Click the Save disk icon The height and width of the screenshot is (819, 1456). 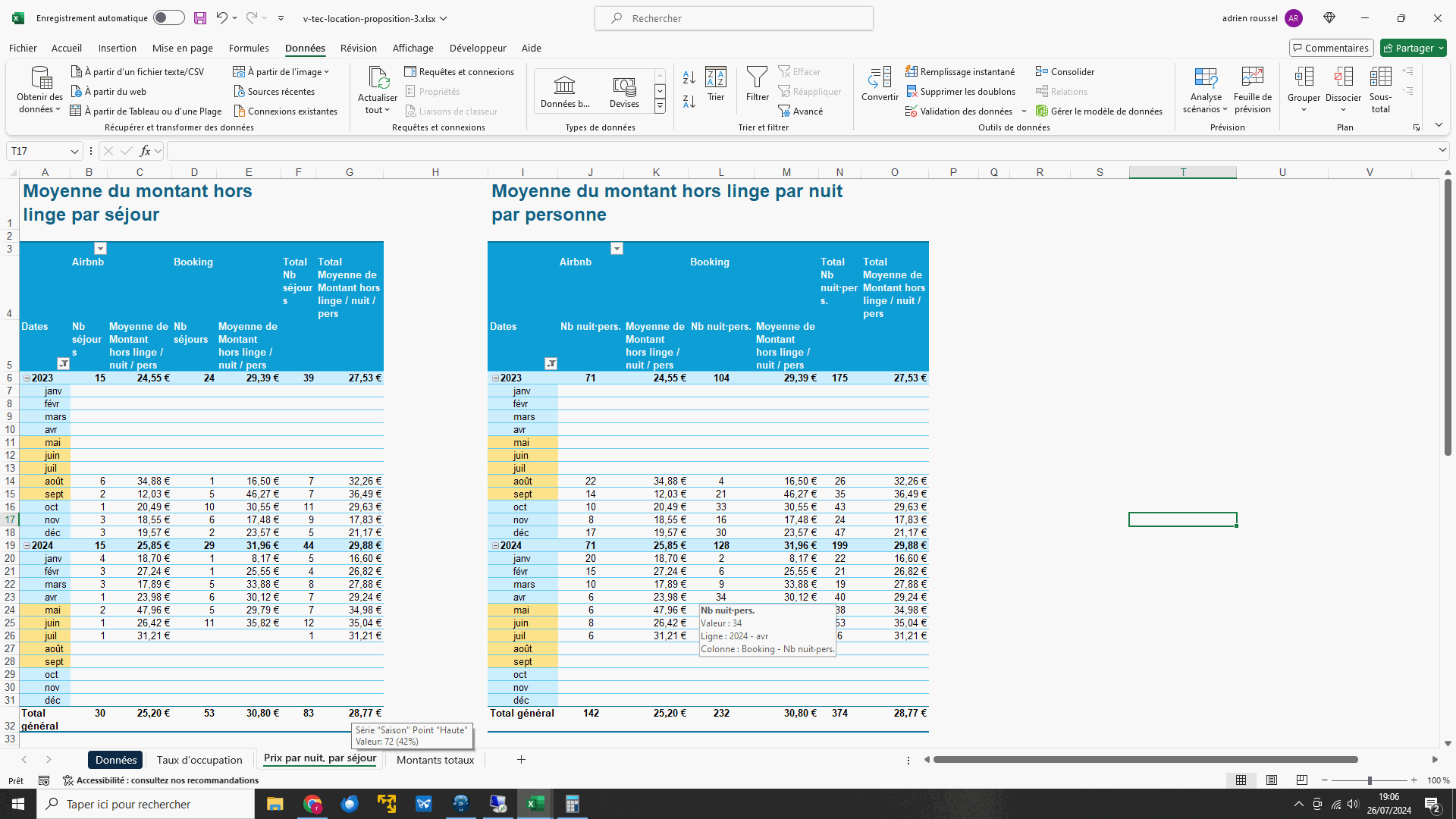200,18
